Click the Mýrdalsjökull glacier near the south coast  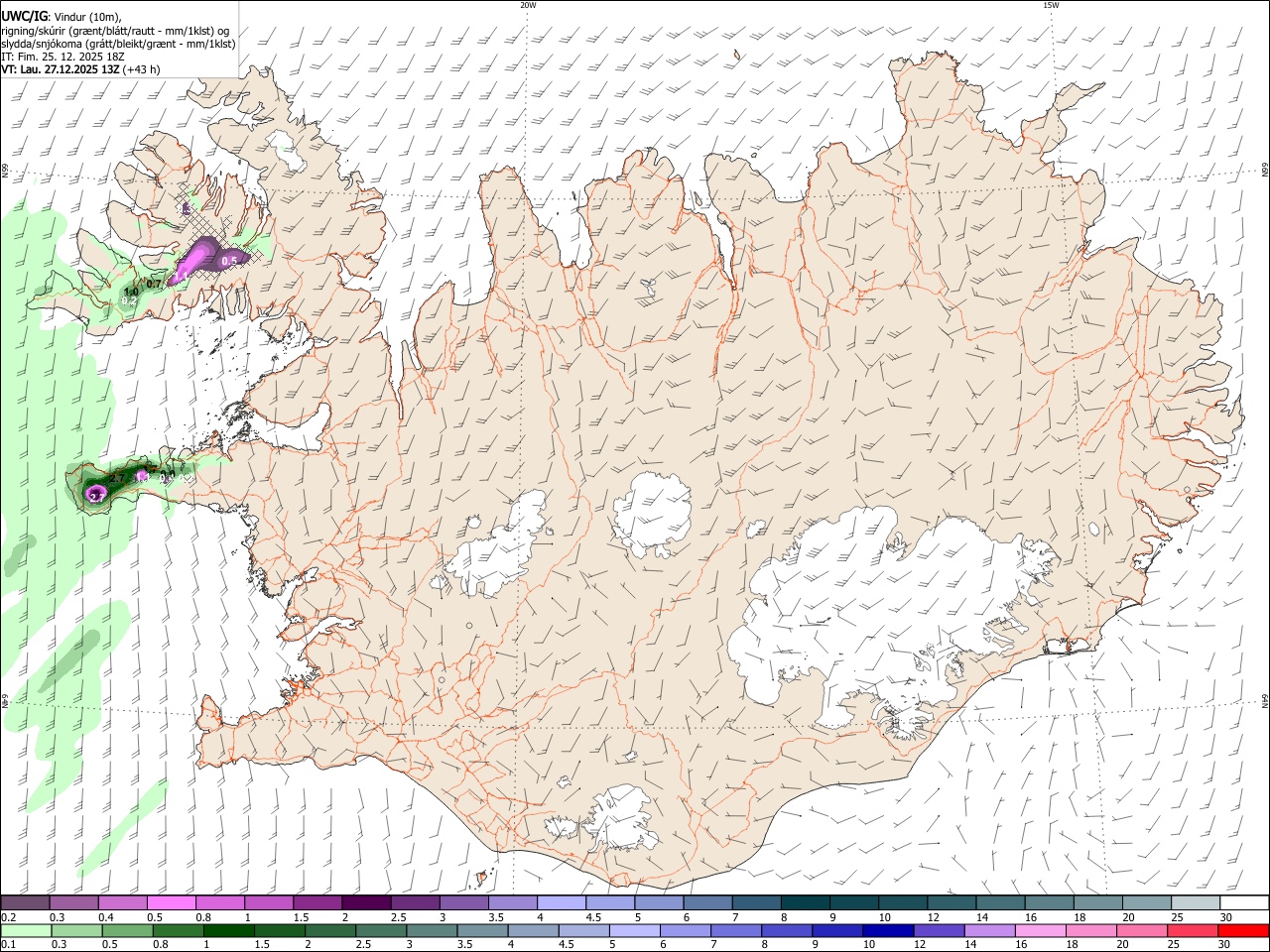(x=623, y=816)
